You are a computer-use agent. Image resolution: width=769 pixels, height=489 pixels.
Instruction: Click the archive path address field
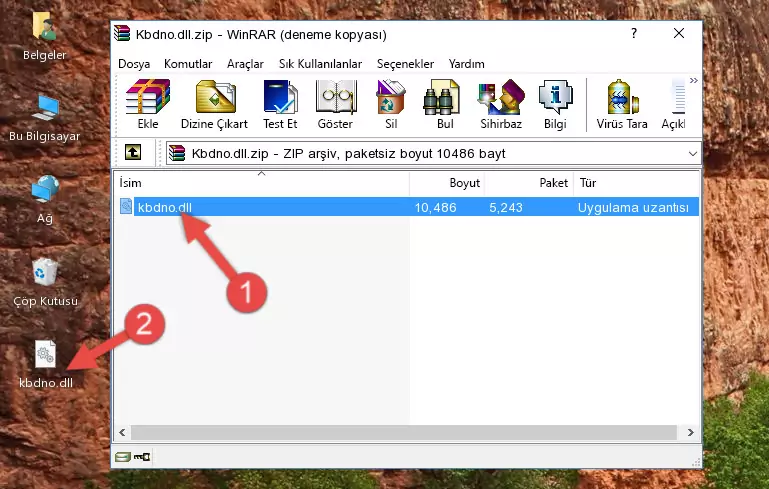click(434, 154)
